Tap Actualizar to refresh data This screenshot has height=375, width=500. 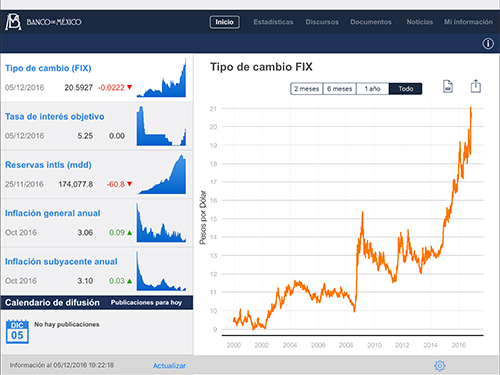pyautogui.click(x=169, y=366)
